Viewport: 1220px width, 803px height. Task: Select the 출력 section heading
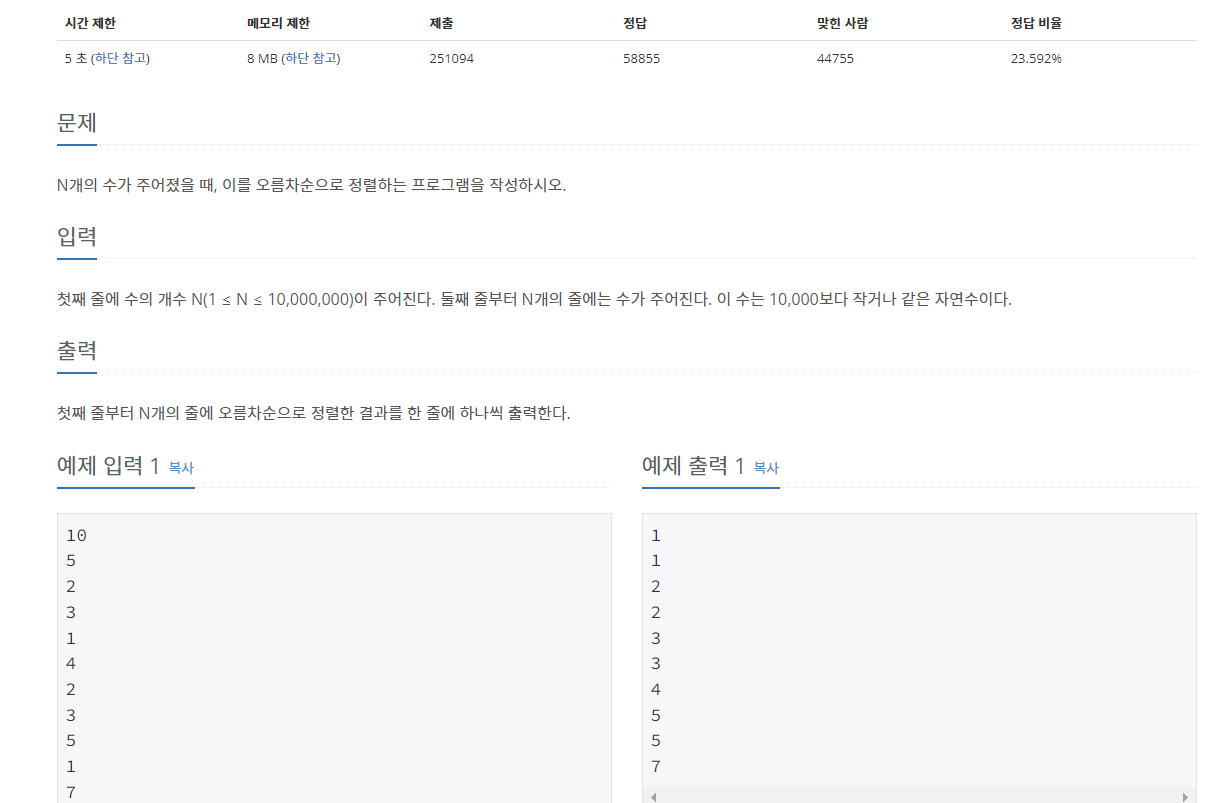click(x=76, y=351)
